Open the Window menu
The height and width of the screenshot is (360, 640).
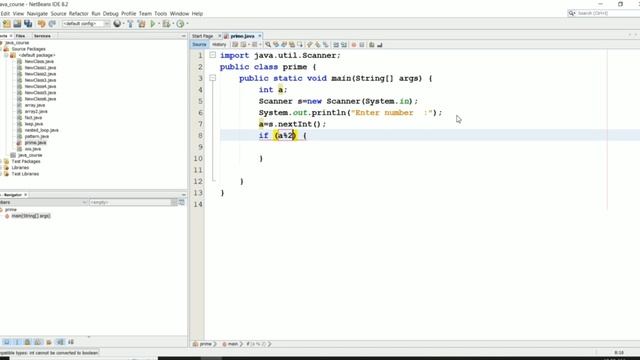tap(179, 13)
